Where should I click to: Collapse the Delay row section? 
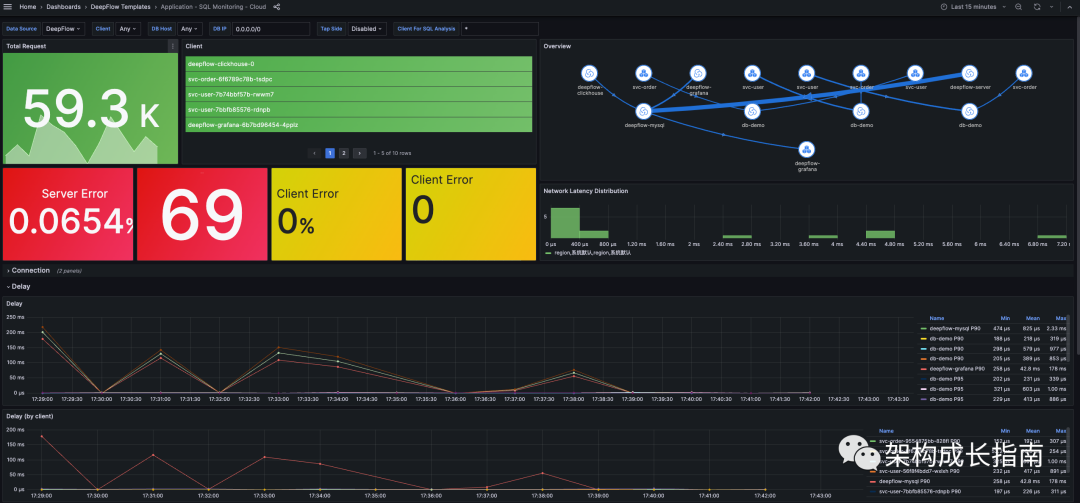click(19, 286)
